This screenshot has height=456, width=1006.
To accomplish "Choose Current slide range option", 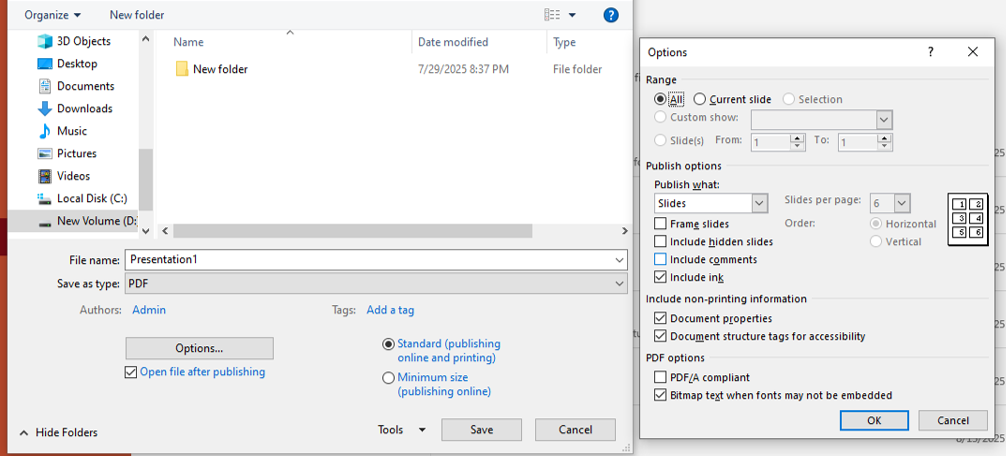I will click(700, 99).
